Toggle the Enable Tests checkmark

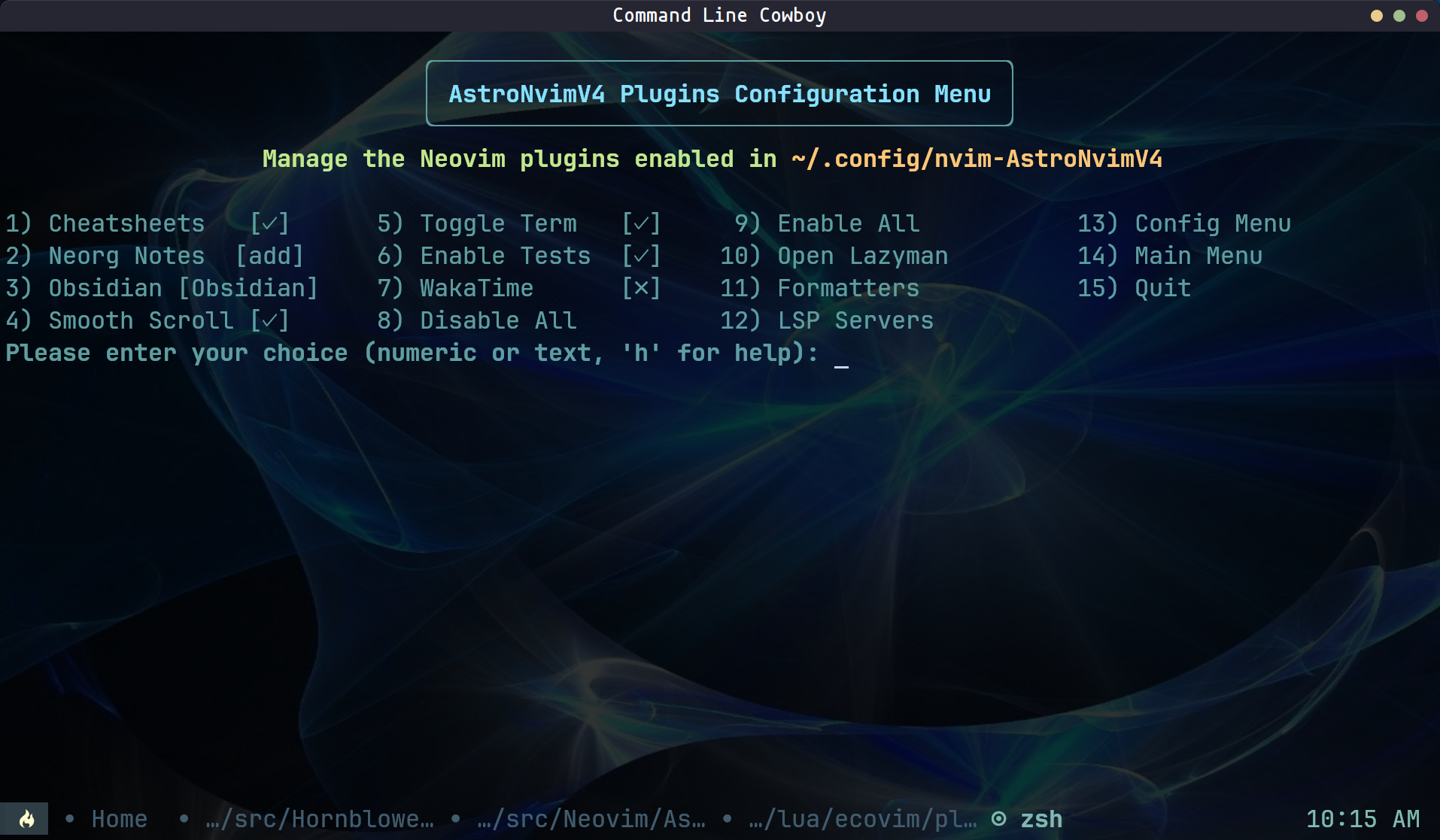(x=641, y=256)
